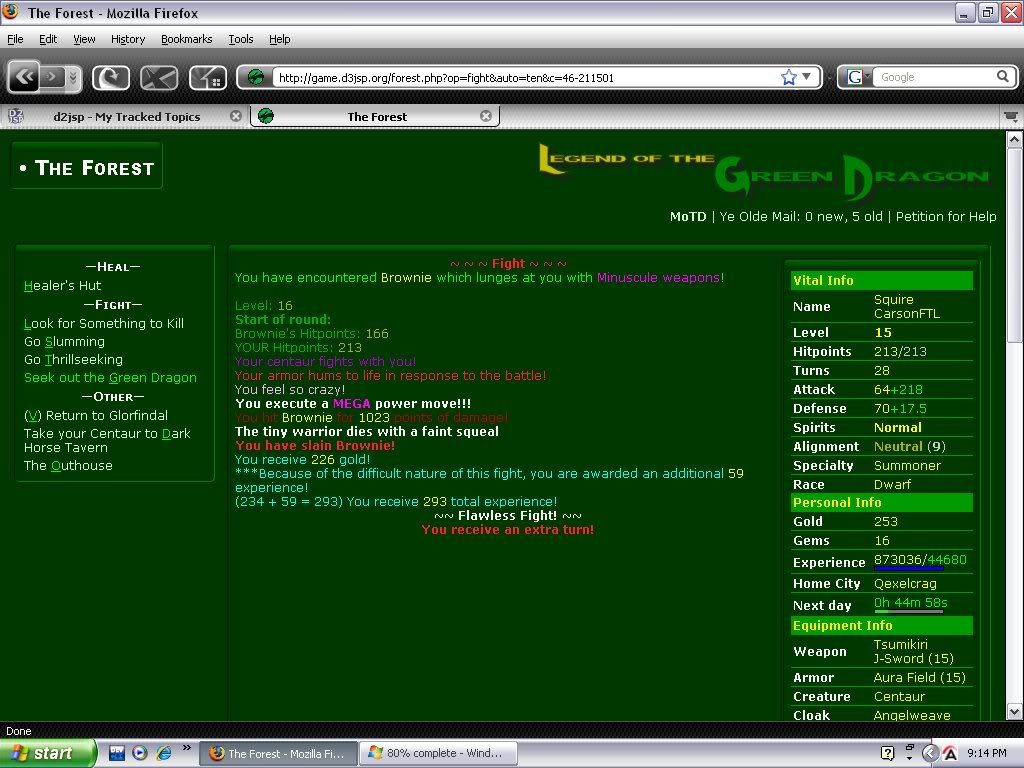This screenshot has width=1024, height=768.
Task: Click the Healer's Hut link
Action: click(x=63, y=286)
